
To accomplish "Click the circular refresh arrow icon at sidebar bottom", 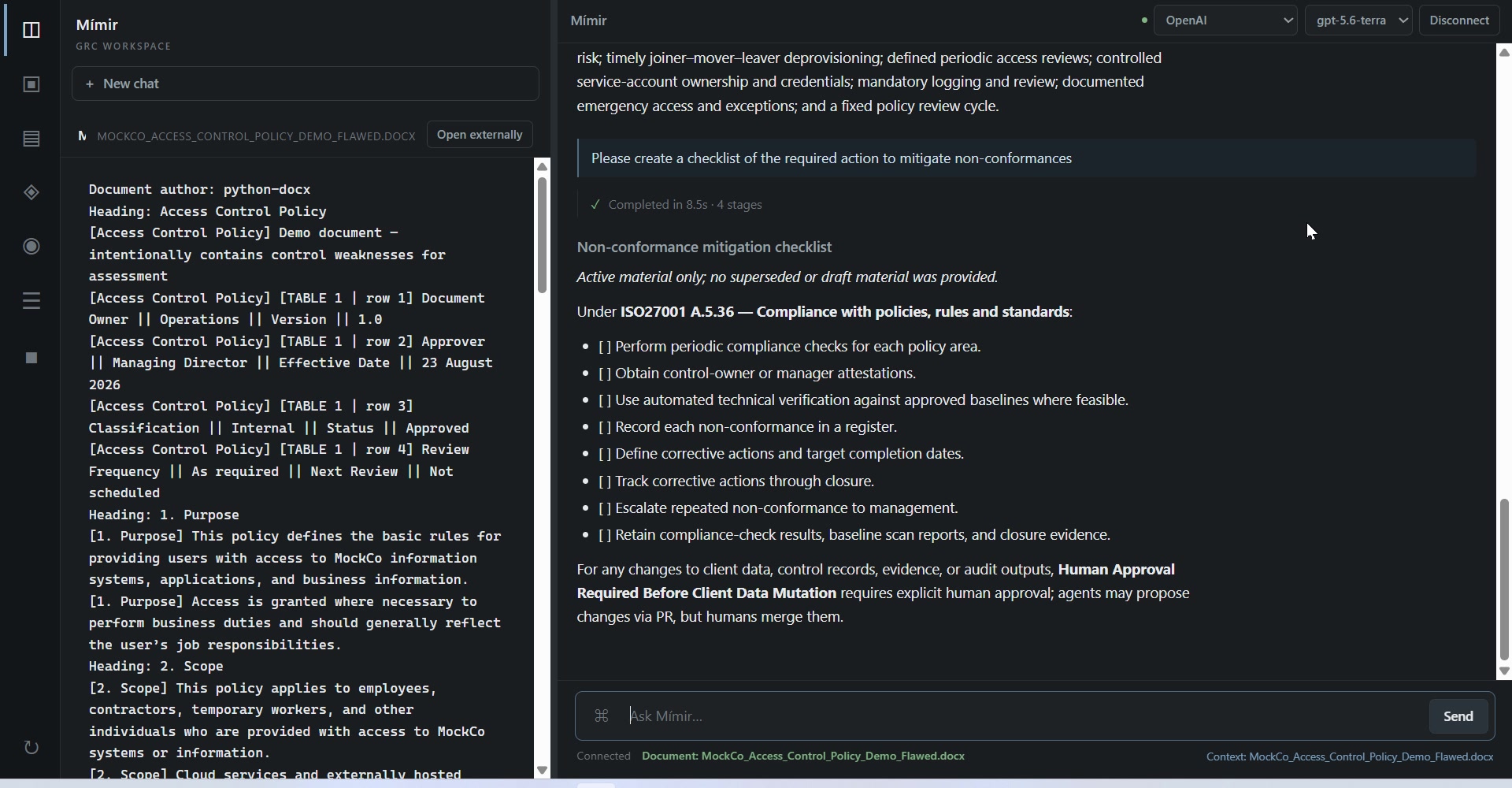I will point(31,747).
